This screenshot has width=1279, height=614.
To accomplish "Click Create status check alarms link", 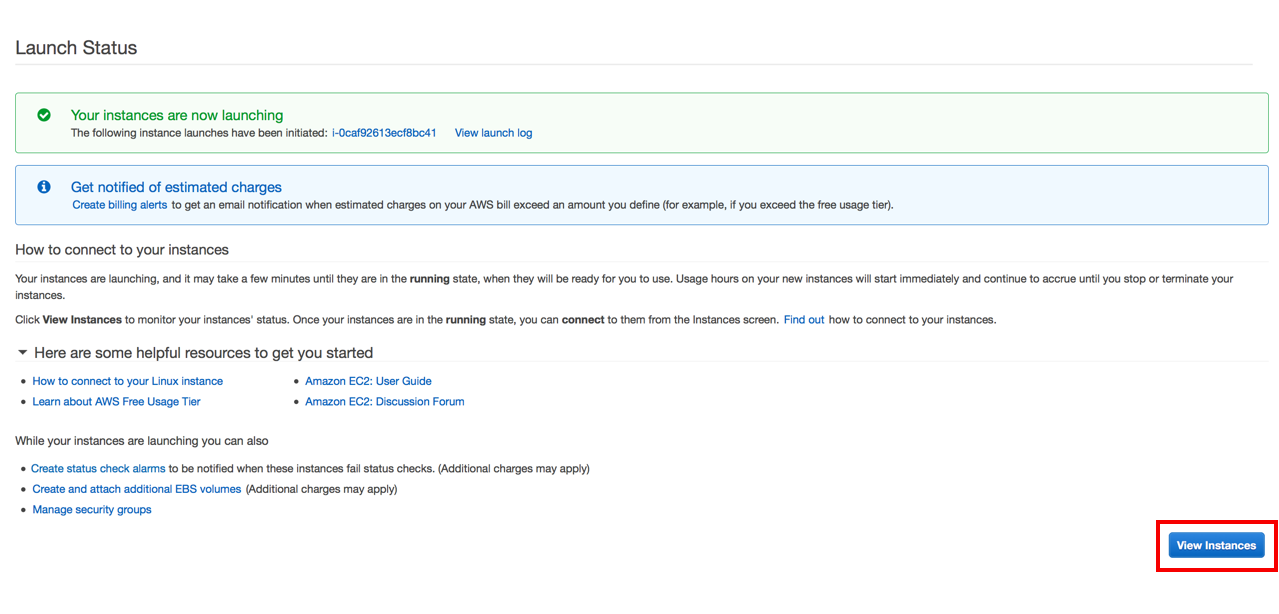I will pos(98,469).
